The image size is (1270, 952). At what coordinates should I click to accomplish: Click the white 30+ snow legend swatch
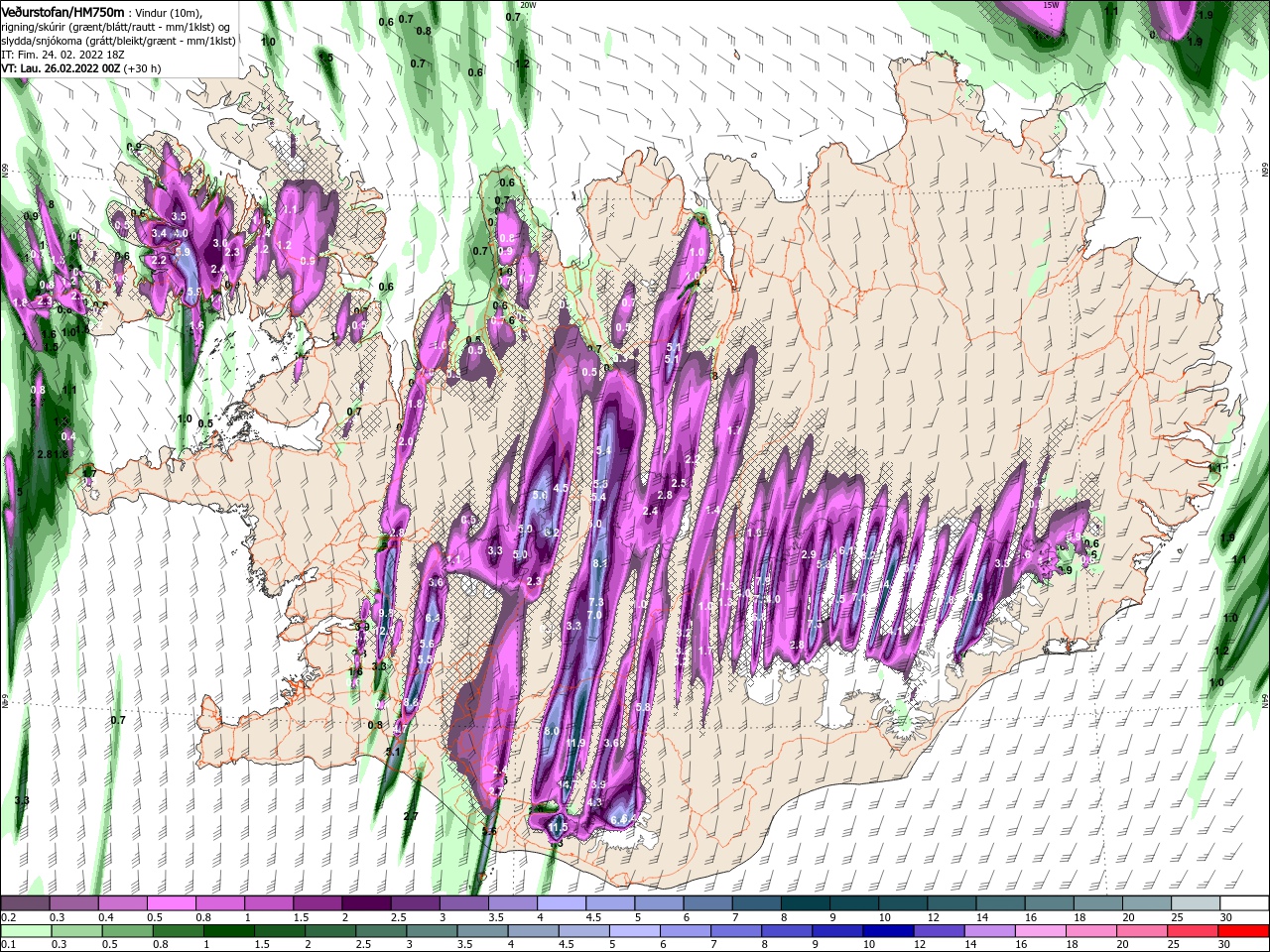click(1245, 903)
